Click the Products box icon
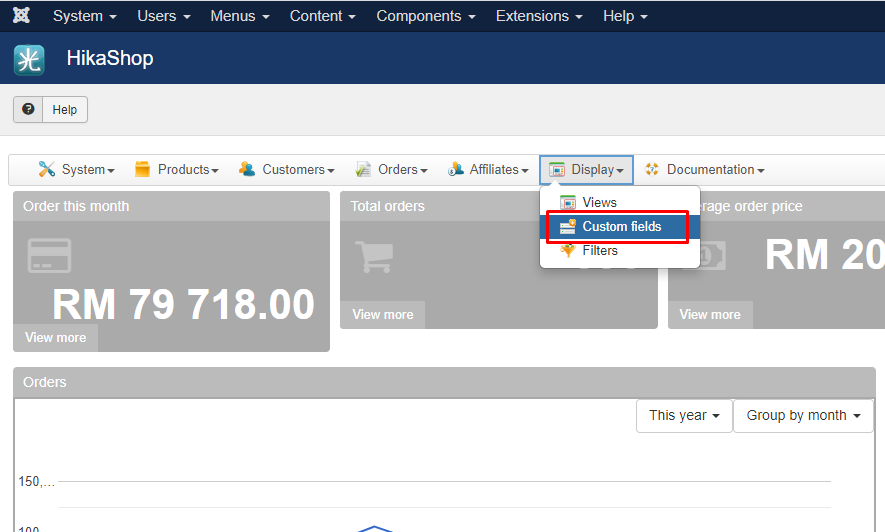The height and width of the screenshot is (532, 885). (142, 169)
